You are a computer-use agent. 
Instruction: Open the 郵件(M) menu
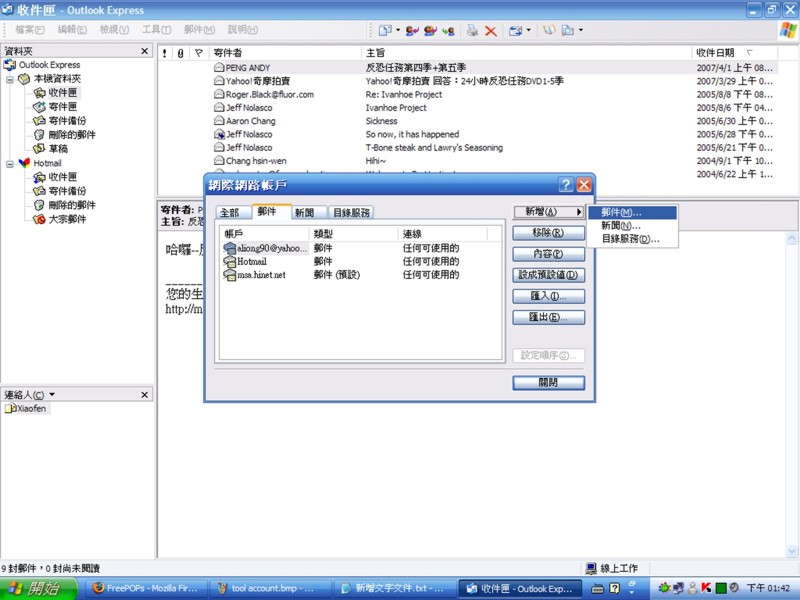coord(199,30)
